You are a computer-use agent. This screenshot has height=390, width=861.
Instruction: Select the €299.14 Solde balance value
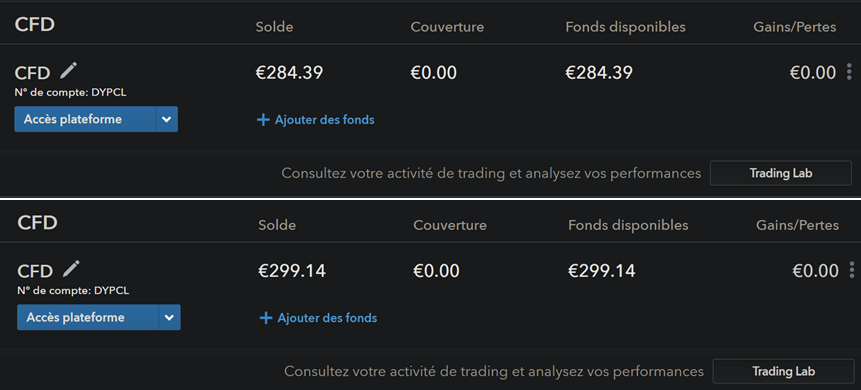(292, 270)
